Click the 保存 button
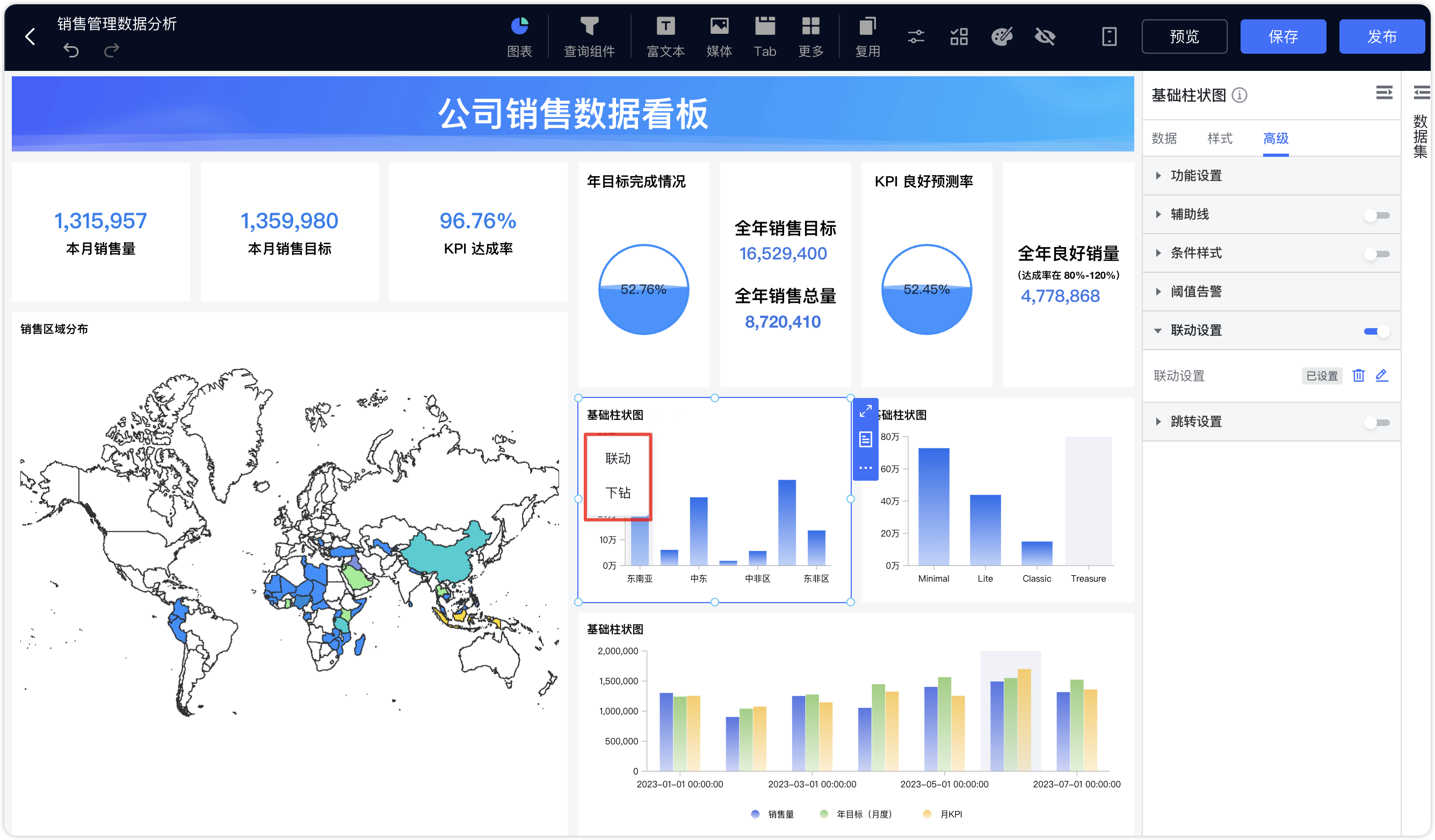 (x=1283, y=37)
